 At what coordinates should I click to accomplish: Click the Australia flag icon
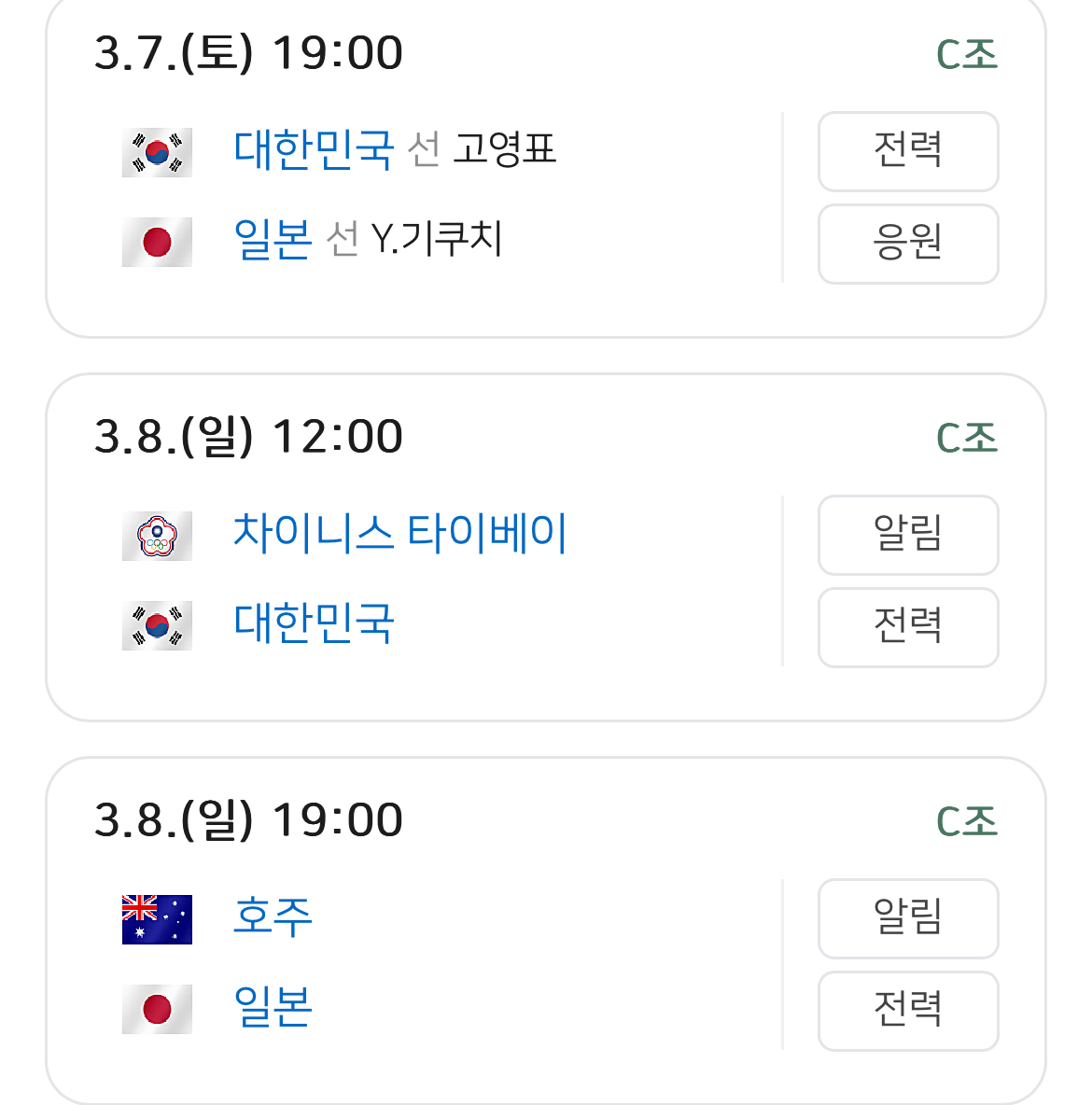point(157,919)
